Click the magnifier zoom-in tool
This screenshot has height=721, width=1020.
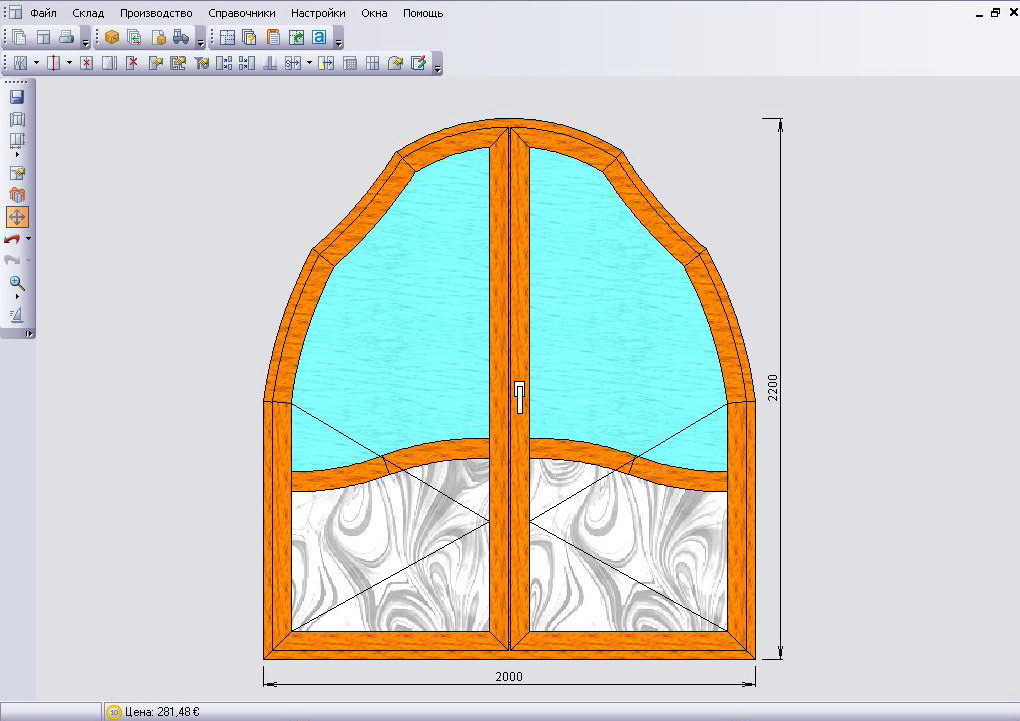pos(17,282)
